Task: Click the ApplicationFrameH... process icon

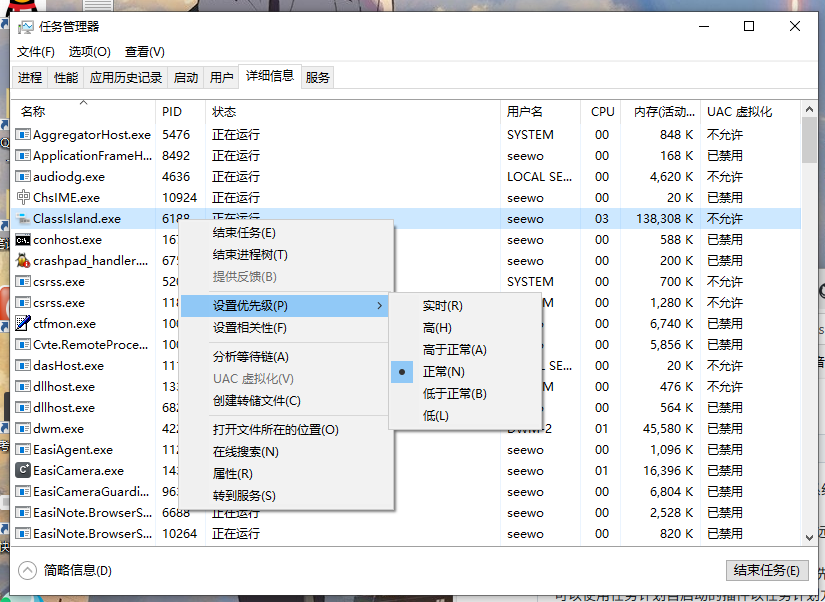Action: tap(23, 156)
